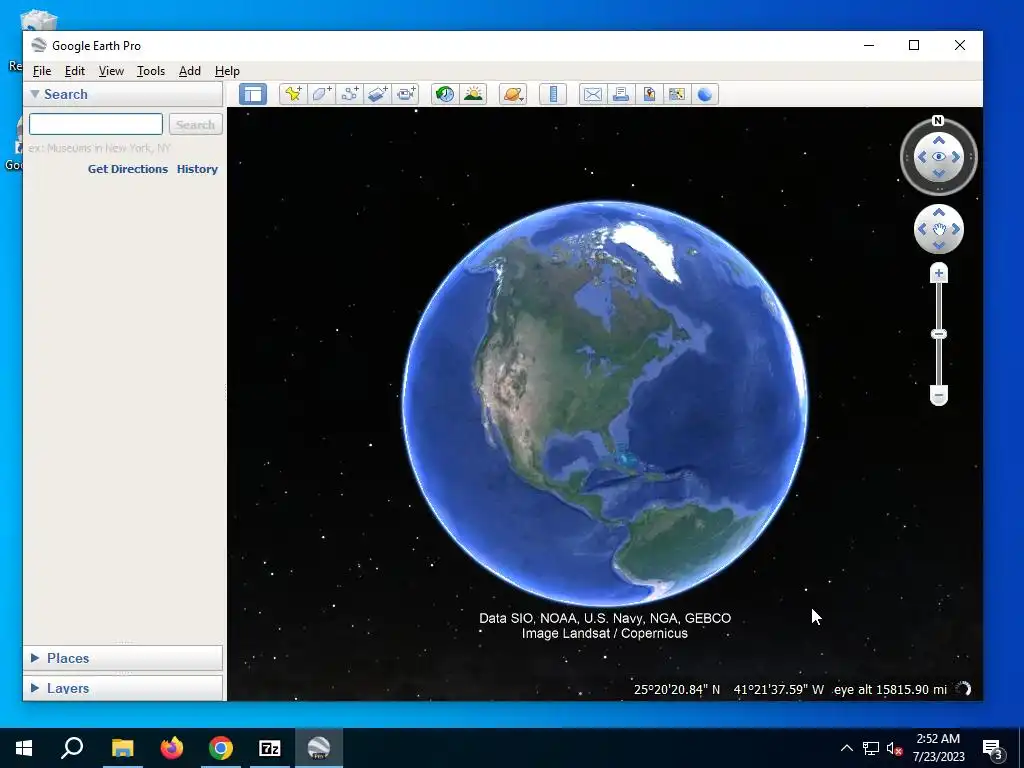This screenshot has width=1024, height=768.
Task: Open Get Directions link
Action: click(128, 168)
